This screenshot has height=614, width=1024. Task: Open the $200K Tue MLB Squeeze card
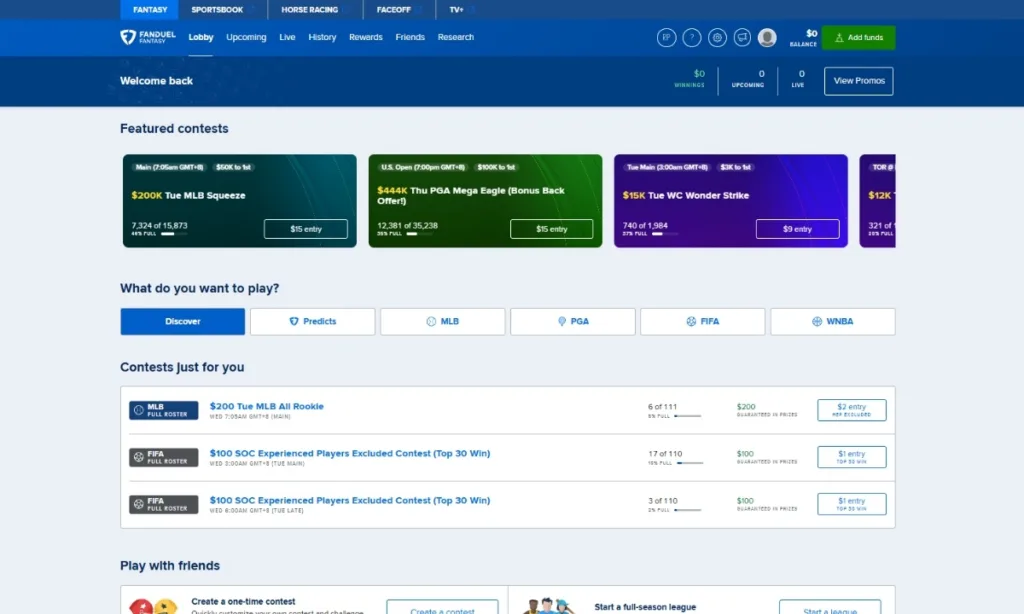click(x=240, y=201)
